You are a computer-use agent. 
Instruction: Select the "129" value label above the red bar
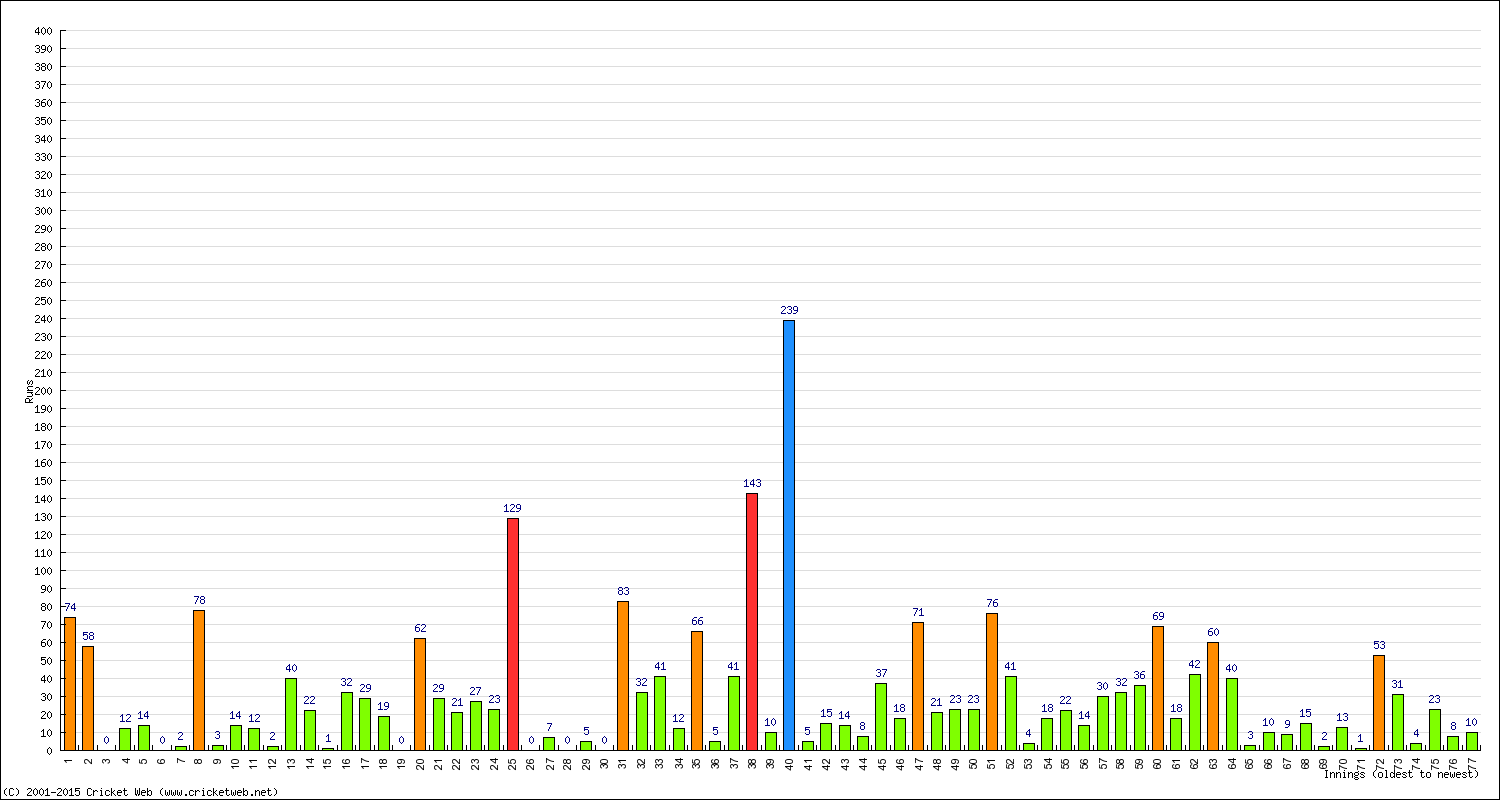pos(513,508)
